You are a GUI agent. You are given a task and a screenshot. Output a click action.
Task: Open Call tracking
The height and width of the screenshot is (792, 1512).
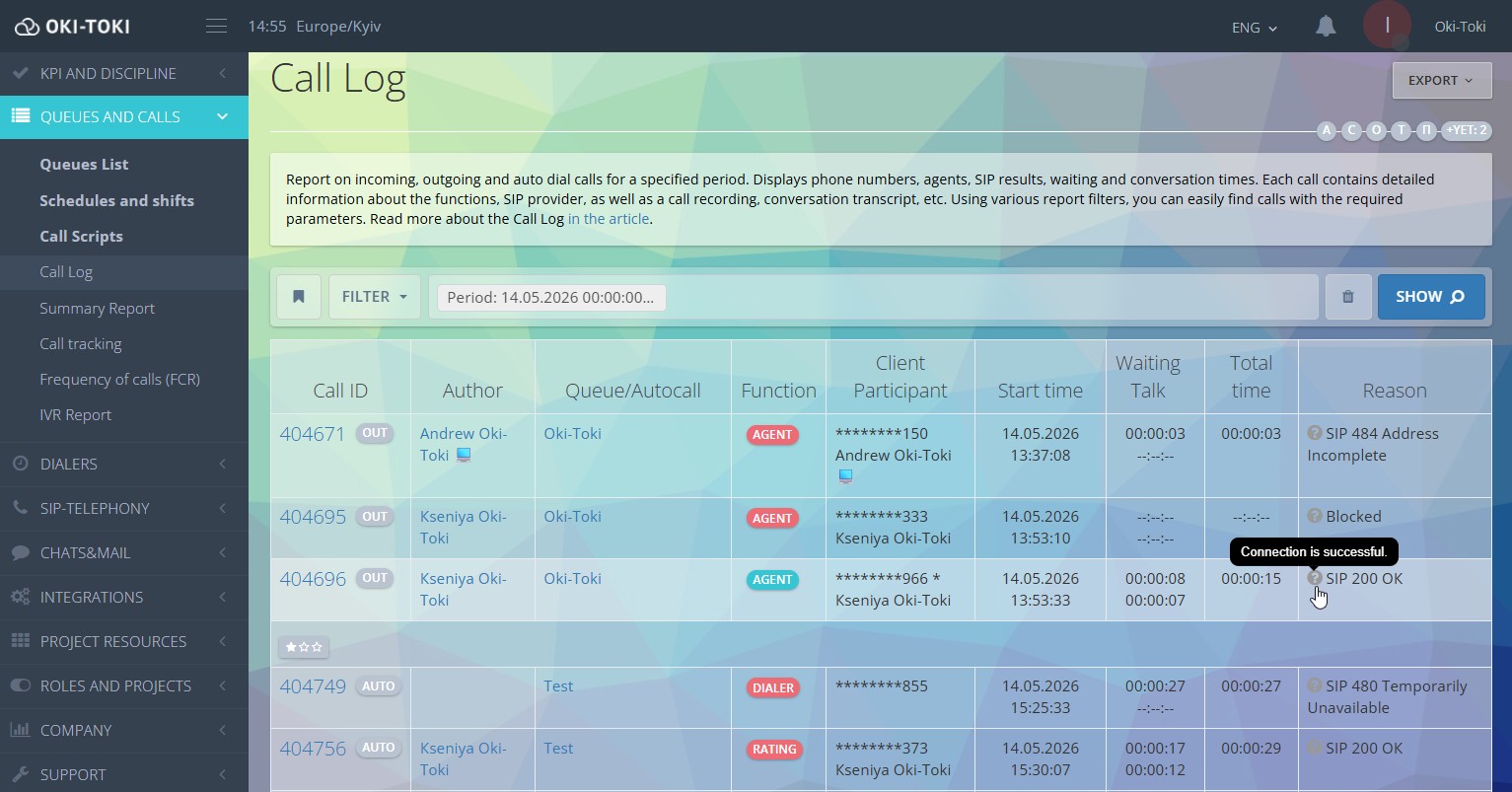pyautogui.click(x=80, y=343)
